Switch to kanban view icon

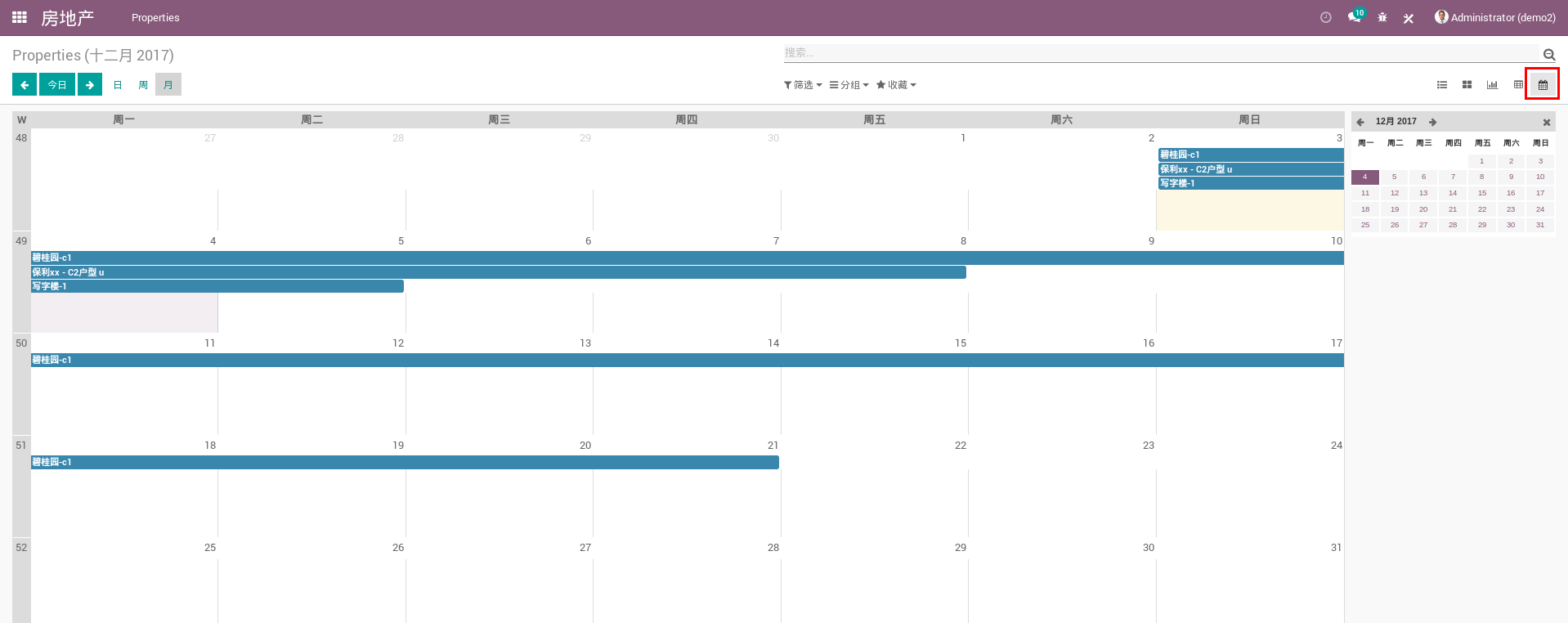[1467, 85]
